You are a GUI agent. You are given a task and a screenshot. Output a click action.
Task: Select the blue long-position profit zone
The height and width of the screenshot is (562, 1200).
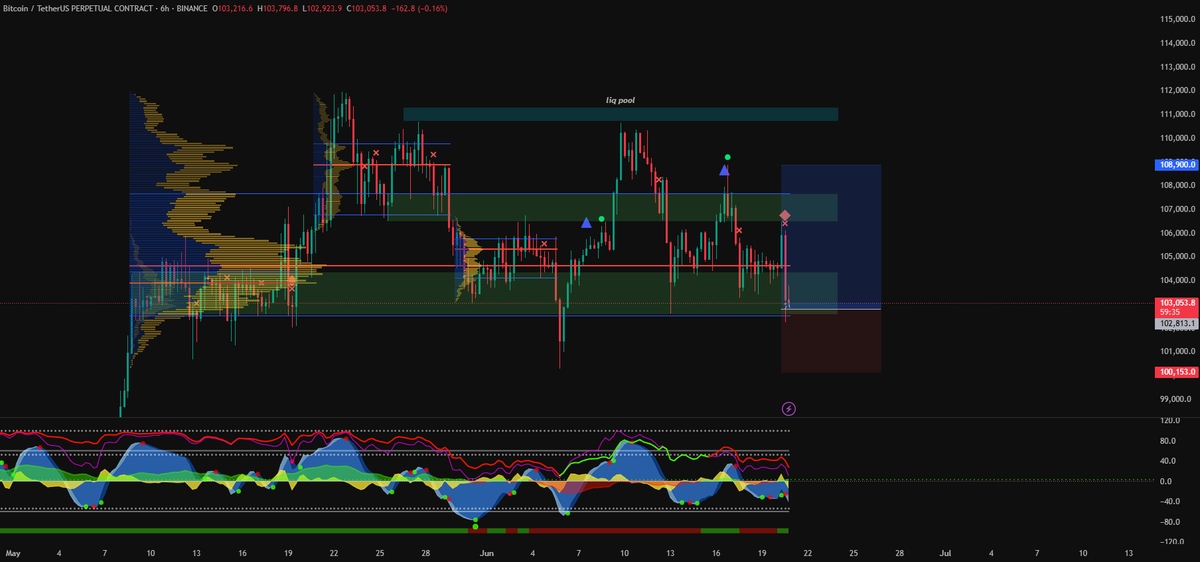(x=831, y=237)
